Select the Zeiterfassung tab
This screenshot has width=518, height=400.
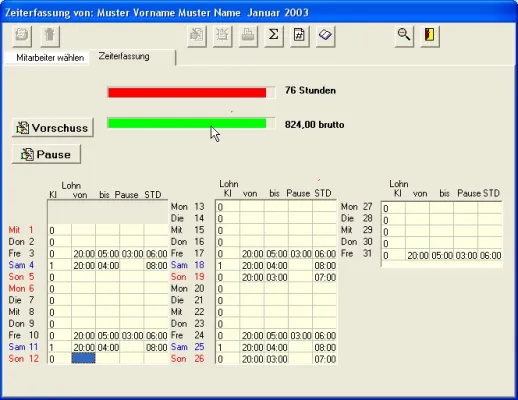coord(124,56)
